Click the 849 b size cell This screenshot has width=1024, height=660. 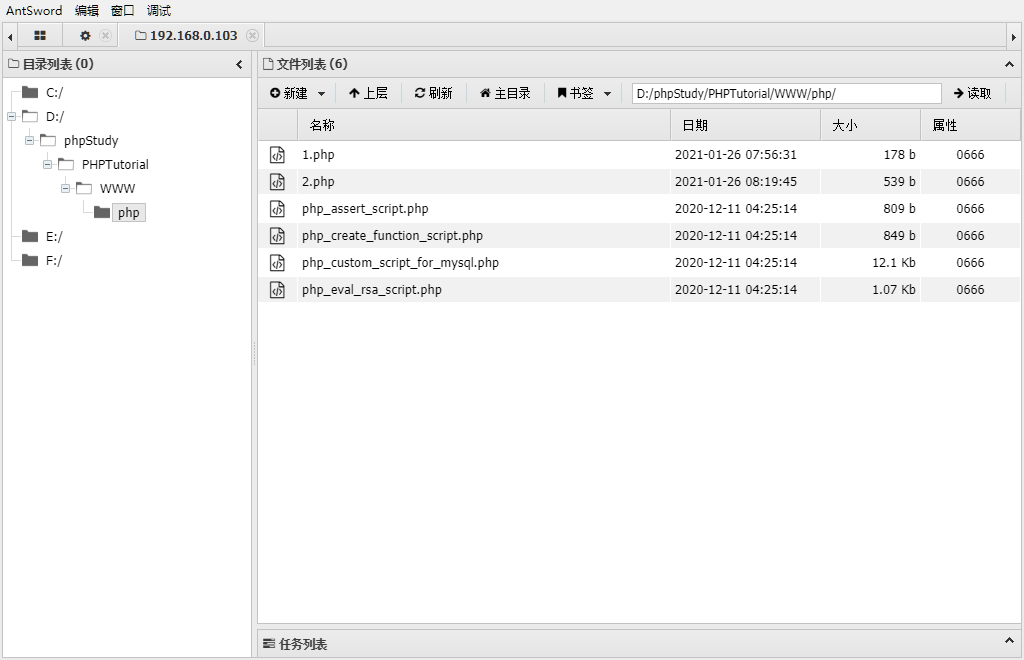tap(899, 236)
